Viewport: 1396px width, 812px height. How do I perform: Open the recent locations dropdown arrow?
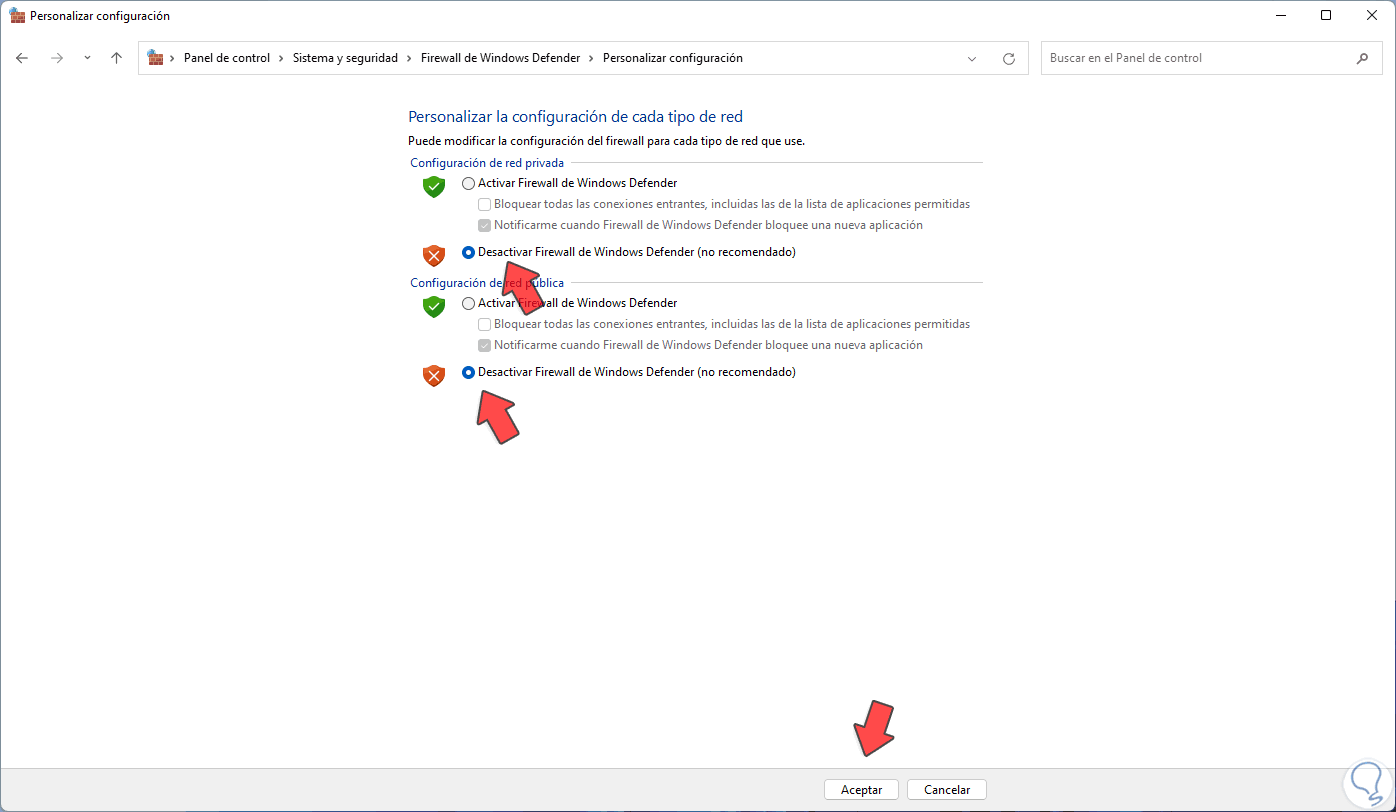(x=87, y=58)
